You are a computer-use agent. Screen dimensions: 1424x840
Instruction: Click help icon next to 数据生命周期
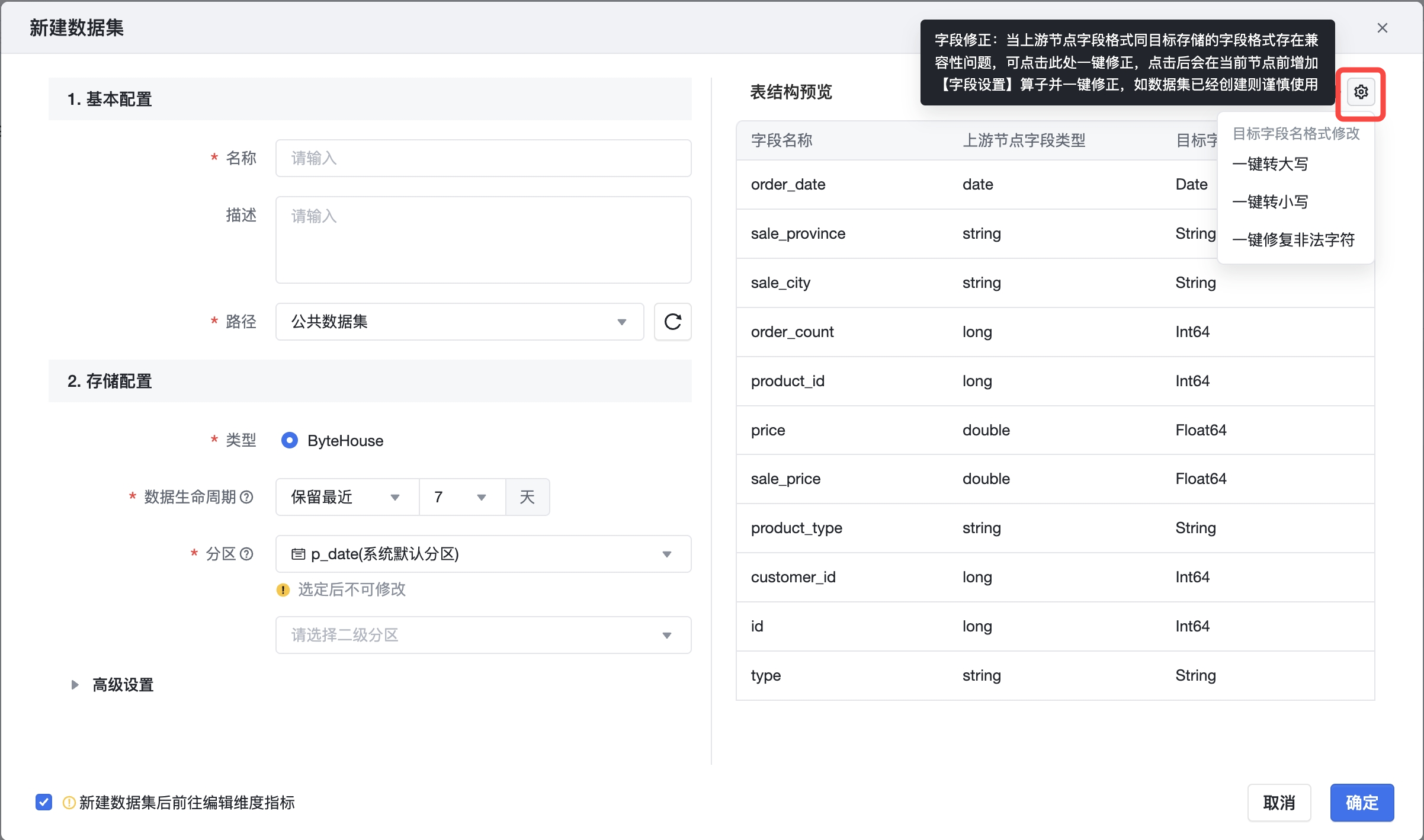coord(247,497)
